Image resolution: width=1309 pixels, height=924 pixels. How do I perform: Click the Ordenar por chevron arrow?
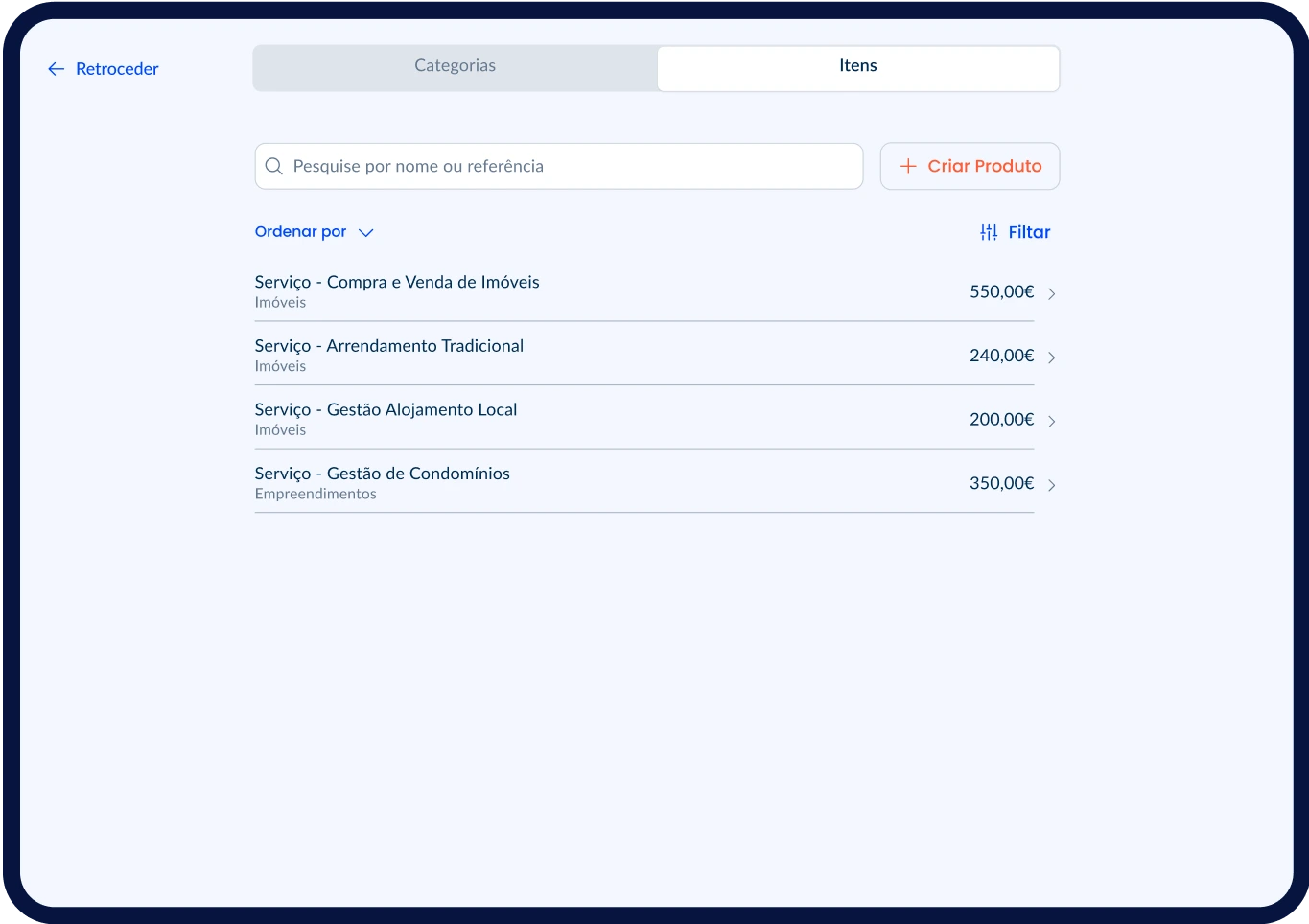coord(365,233)
